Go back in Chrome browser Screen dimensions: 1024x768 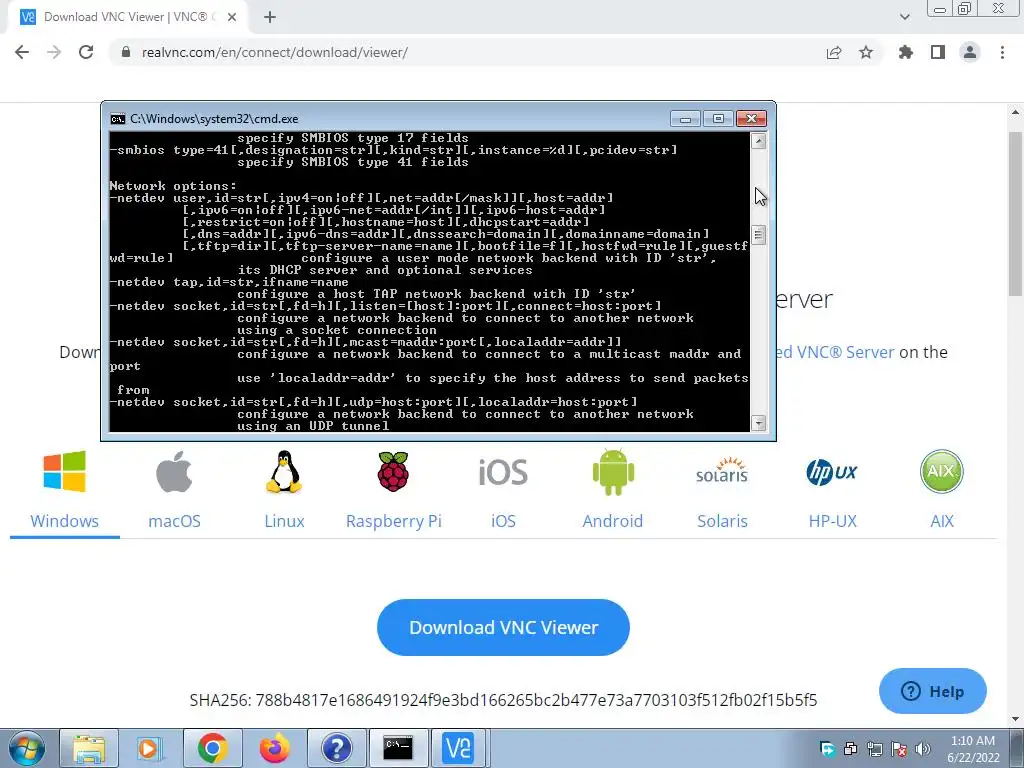point(22,52)
